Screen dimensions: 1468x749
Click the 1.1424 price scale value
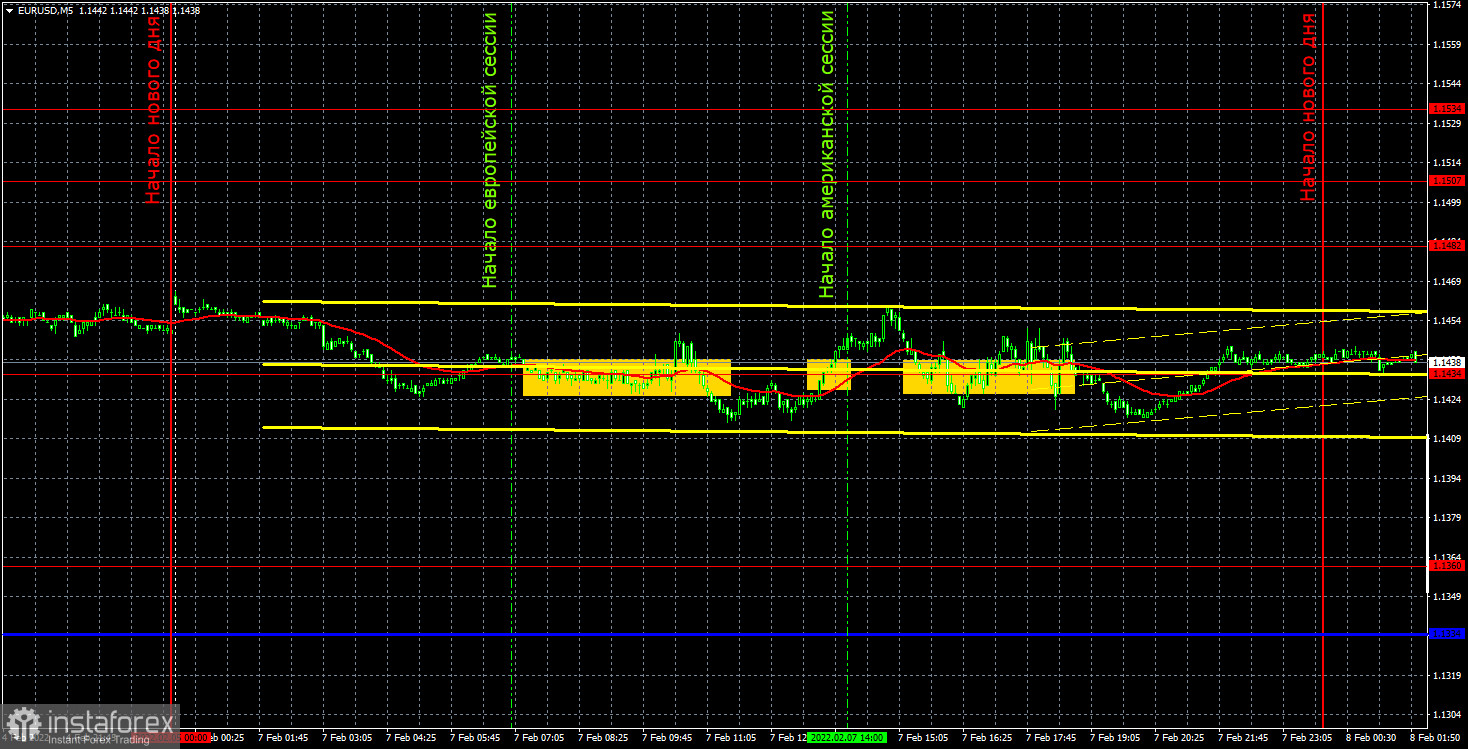click(1447, 399)
